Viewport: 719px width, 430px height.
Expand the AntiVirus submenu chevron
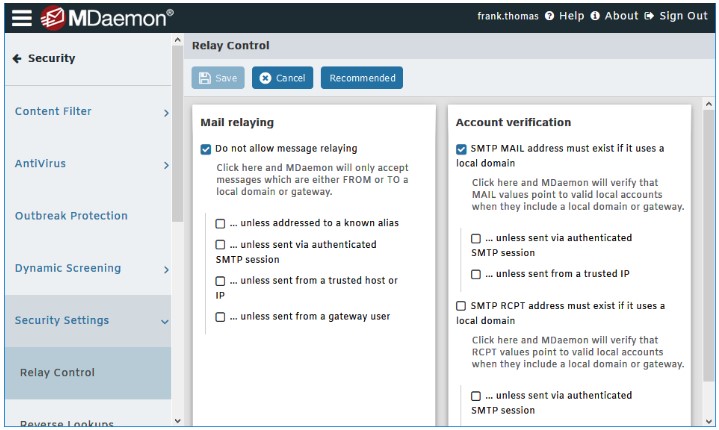[166, 165]
